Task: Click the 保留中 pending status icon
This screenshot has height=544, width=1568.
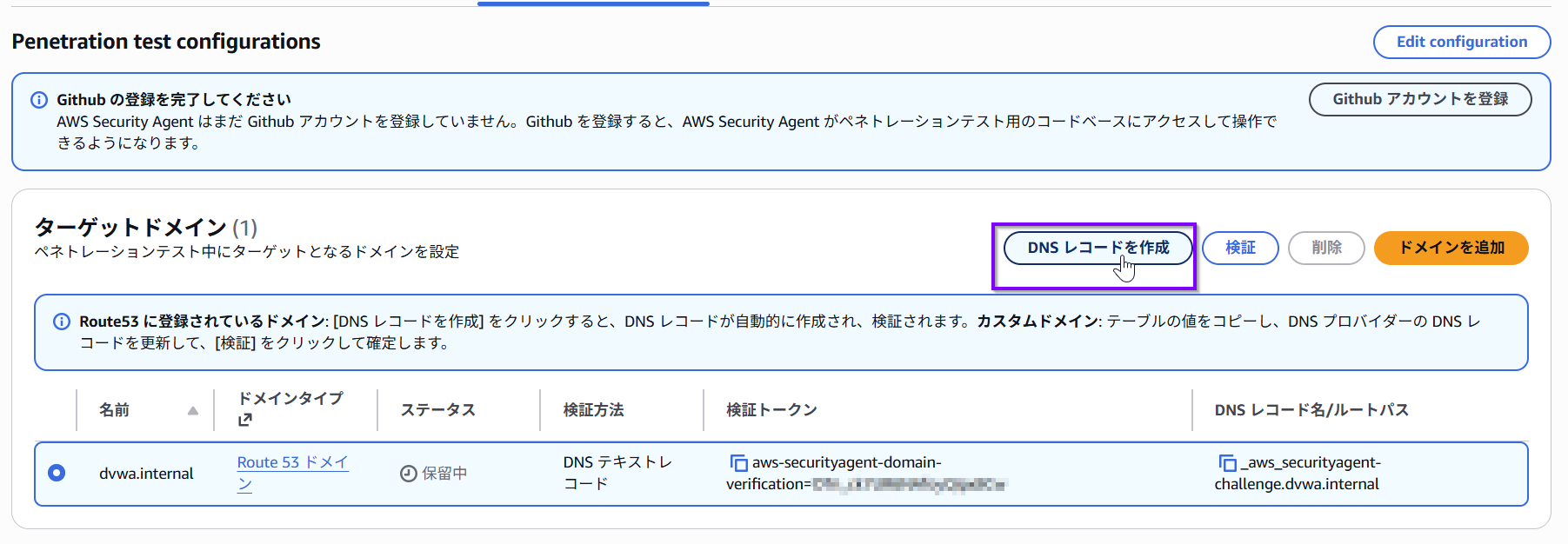Action: click(x=408, y=474)
